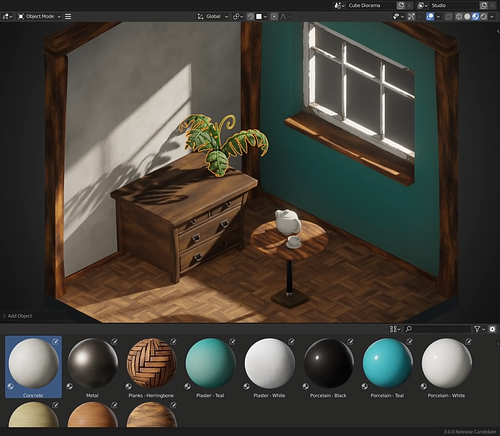Open the asset browser display mode dropdown

click(395, 329)
